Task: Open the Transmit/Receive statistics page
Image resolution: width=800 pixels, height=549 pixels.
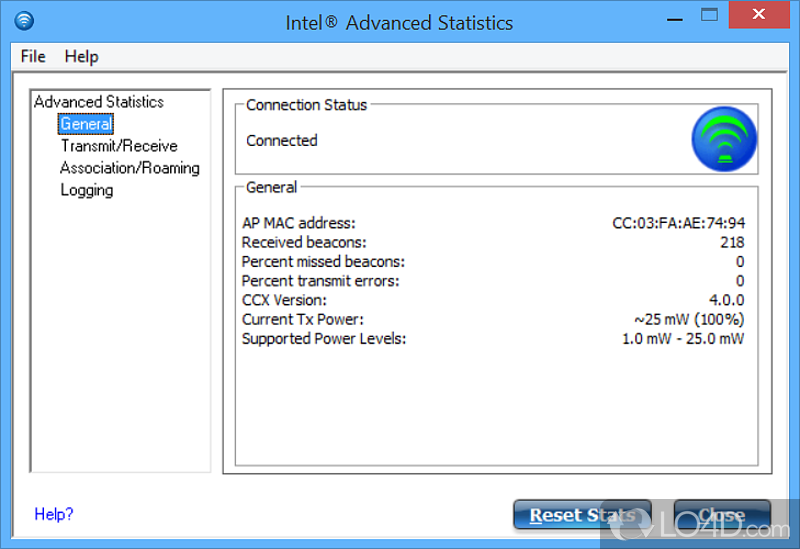Action: tap(118, 146)
